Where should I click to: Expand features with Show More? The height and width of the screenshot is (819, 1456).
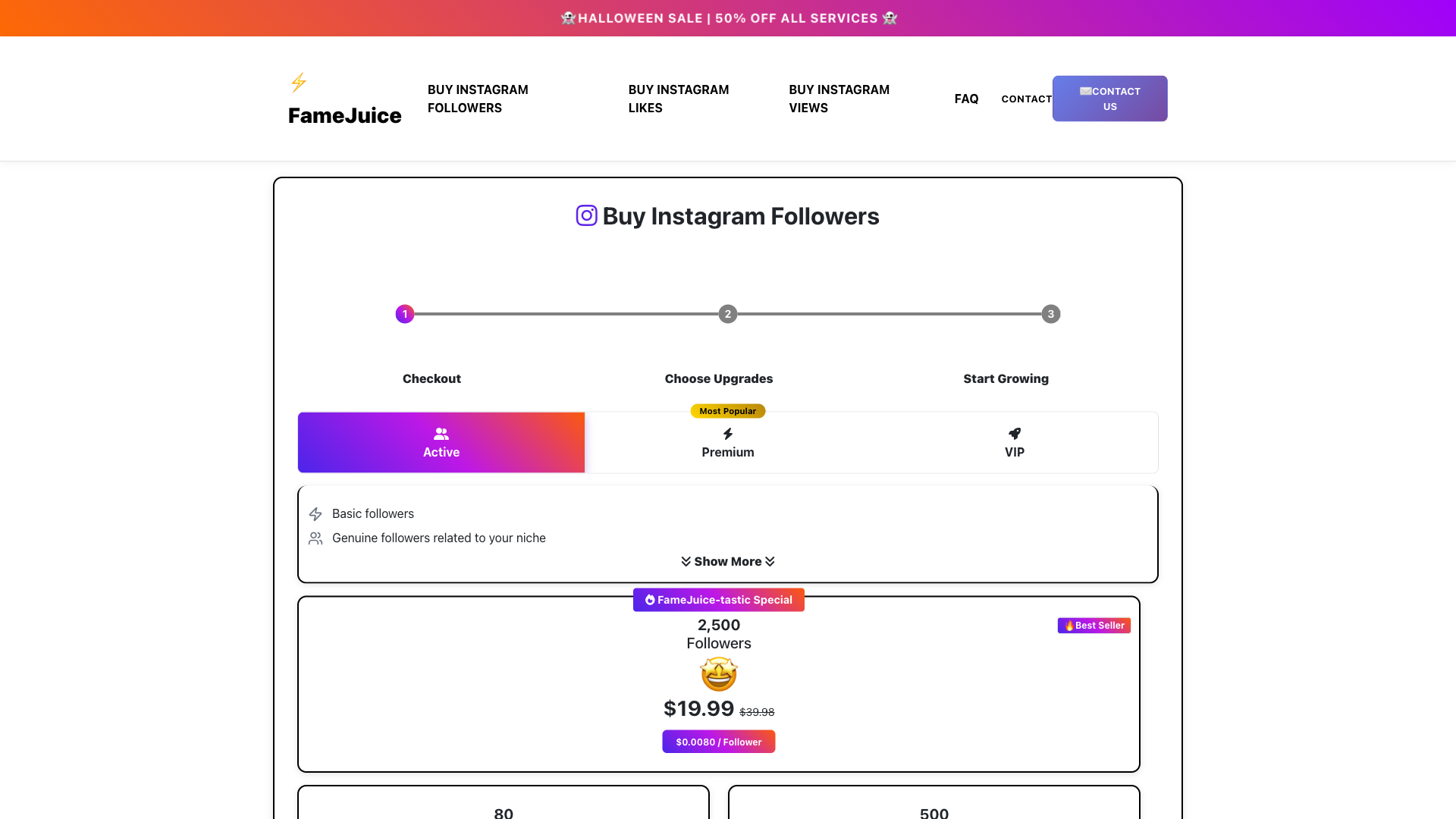(728, 562)
